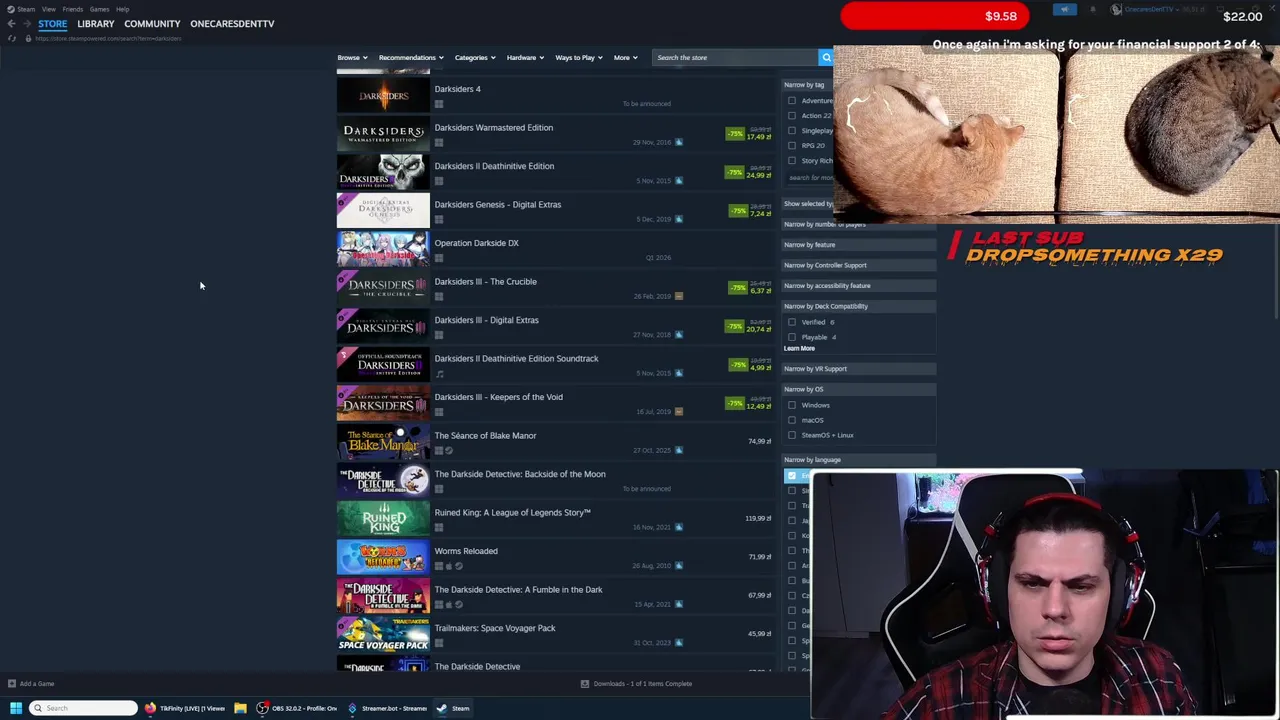Viewport: 1280px width, 720px height.
Task: Open the Ways to Play dropdown
Action: pos(578,57)
